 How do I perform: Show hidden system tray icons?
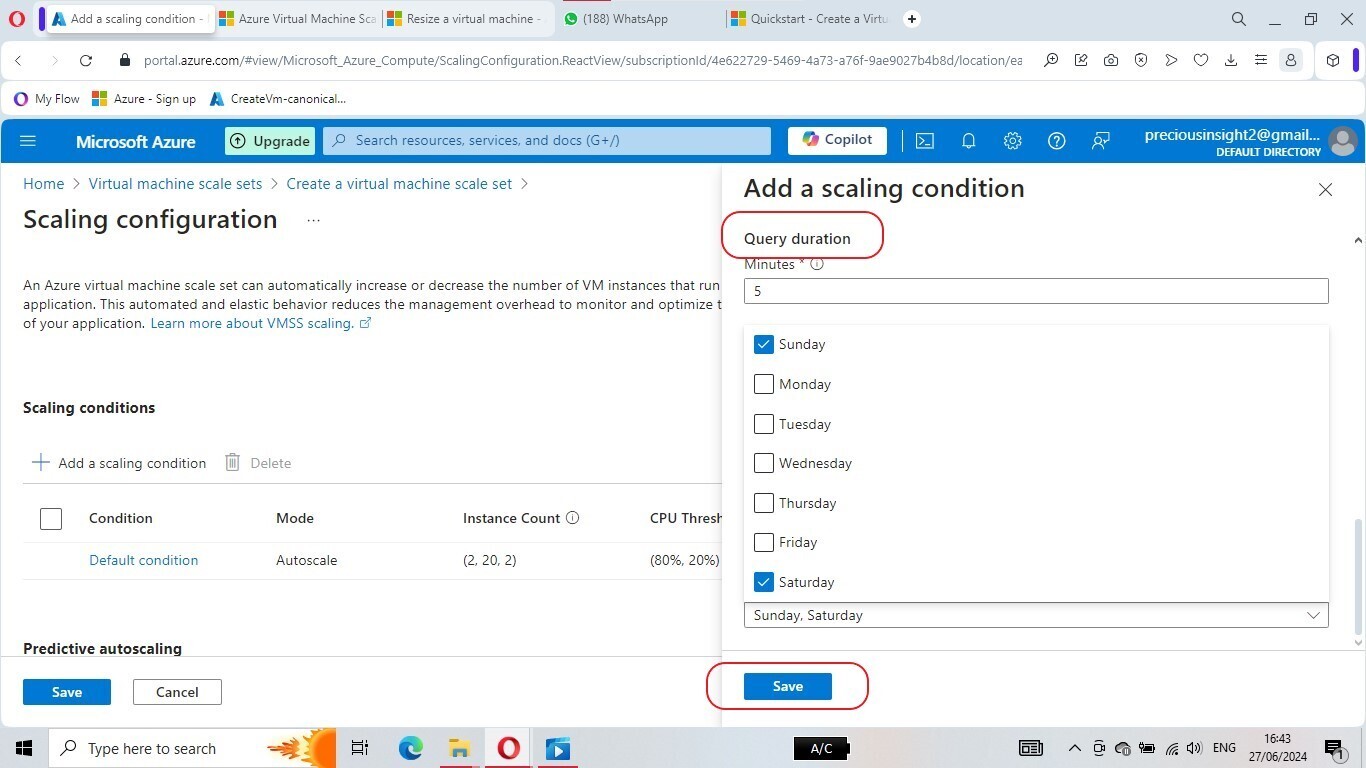1074,748
